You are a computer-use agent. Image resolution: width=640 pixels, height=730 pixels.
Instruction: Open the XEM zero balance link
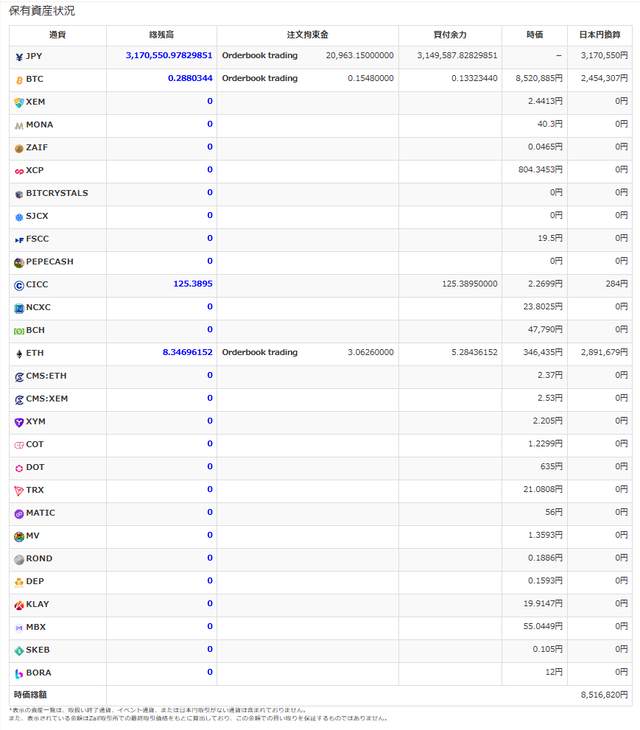(210, 101)
